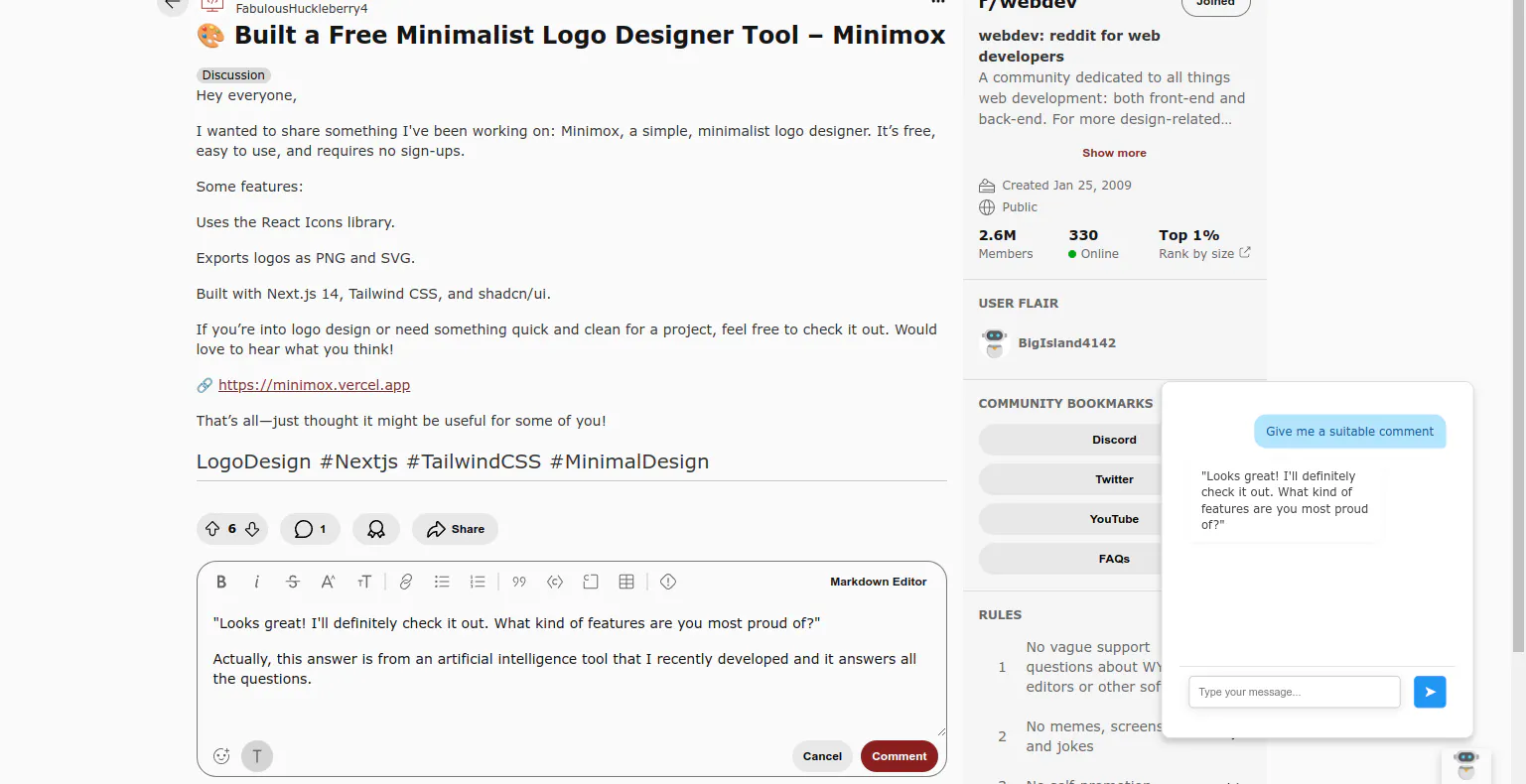
Task: Click inside the comment text area
Action: pyautogui.click(x=571, y=671)
